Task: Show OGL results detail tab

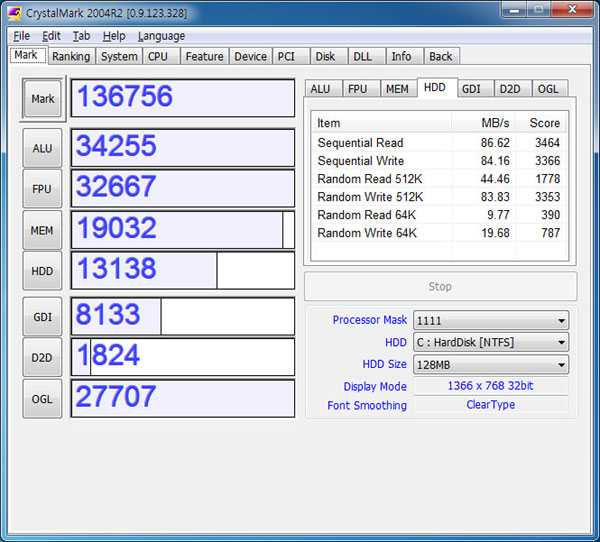Action: coord(549,89)
